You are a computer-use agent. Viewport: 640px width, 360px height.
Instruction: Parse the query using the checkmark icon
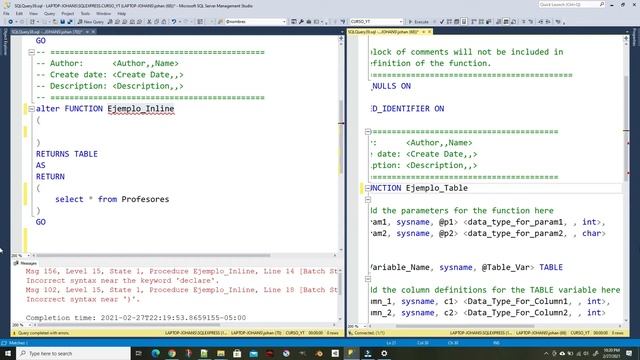pos(442,22)
